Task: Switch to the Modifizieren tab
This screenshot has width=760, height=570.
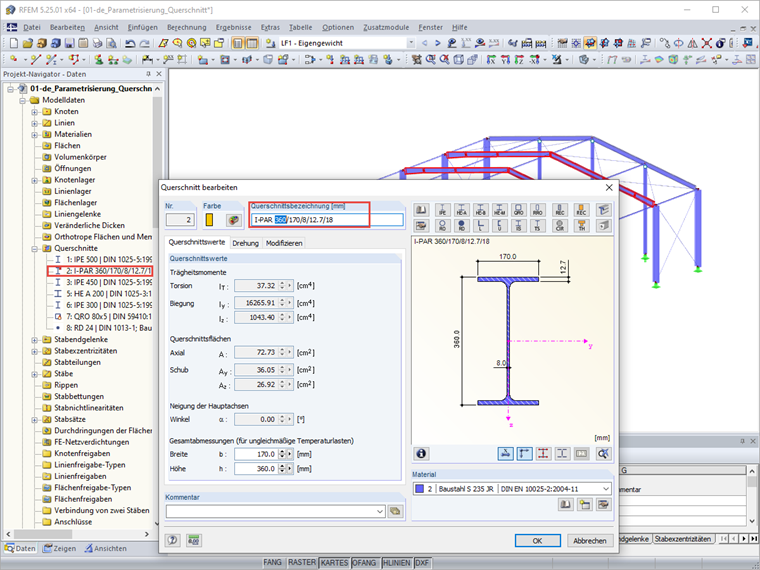Action: [284, 243]
